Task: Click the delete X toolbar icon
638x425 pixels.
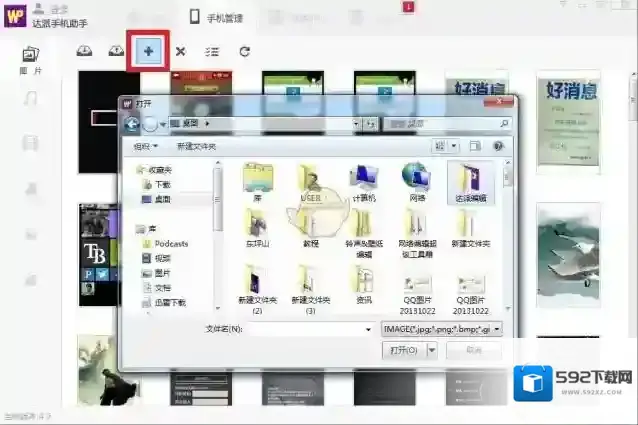Action: click(180, 51)
